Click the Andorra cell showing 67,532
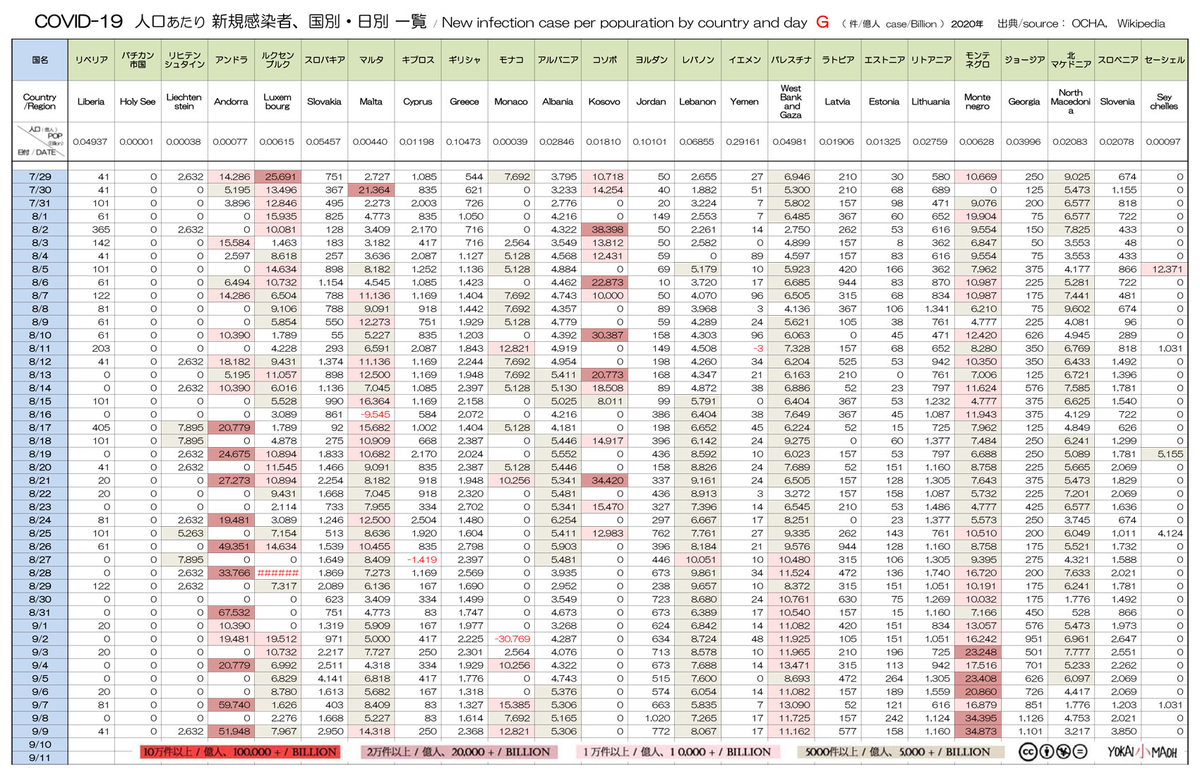This screenshot has height=772, width=1200. click(231, 611)
